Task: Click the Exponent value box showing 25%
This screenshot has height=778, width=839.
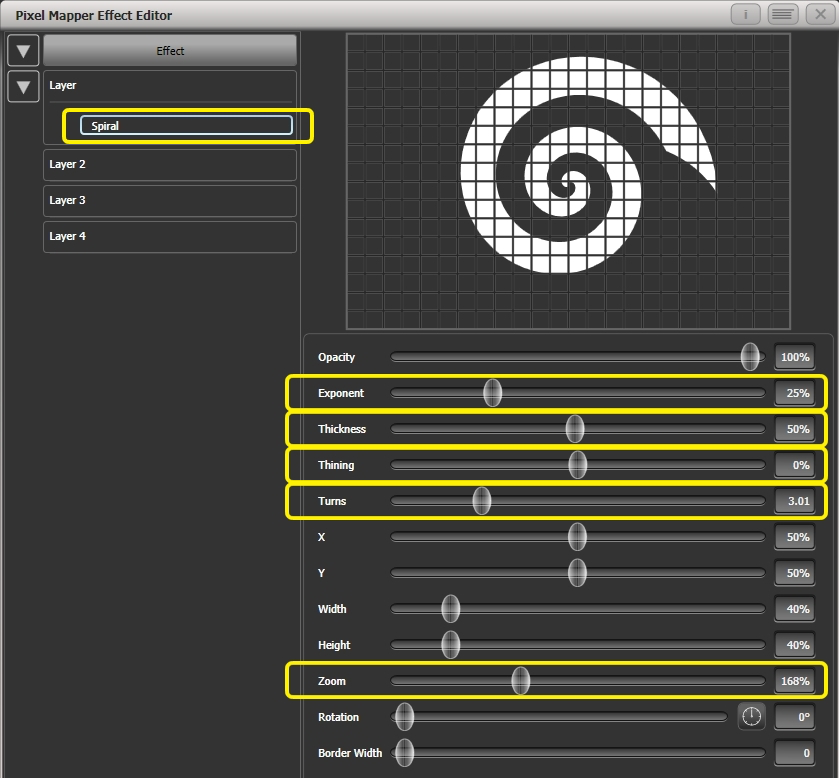Action: point(795,393)
